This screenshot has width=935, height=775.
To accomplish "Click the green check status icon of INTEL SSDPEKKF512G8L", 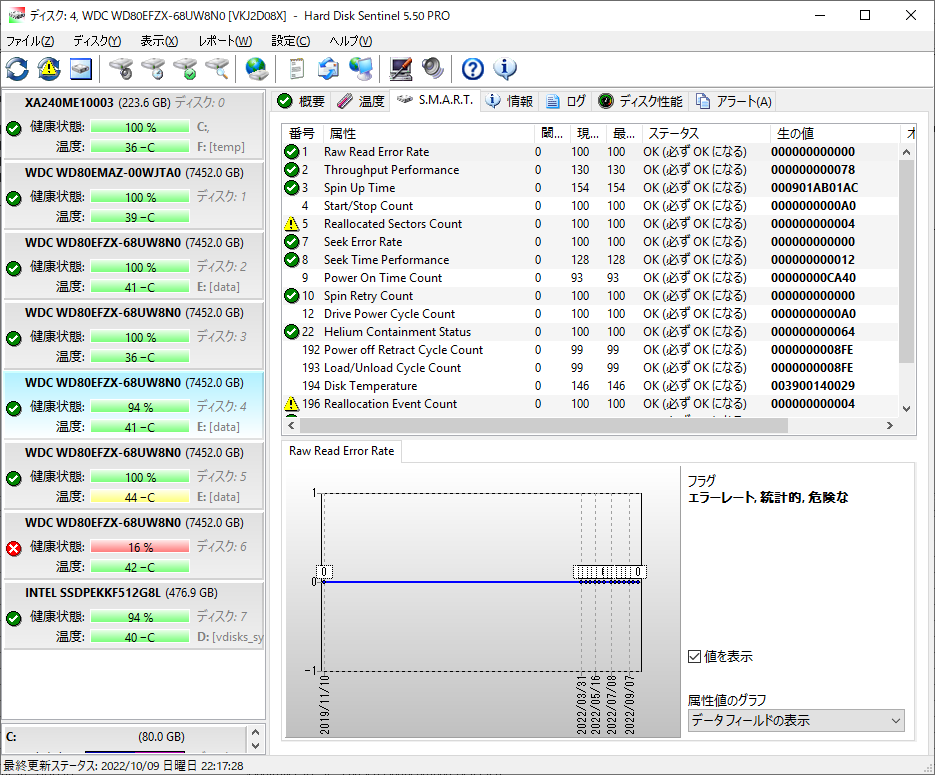I will point(14,618).
